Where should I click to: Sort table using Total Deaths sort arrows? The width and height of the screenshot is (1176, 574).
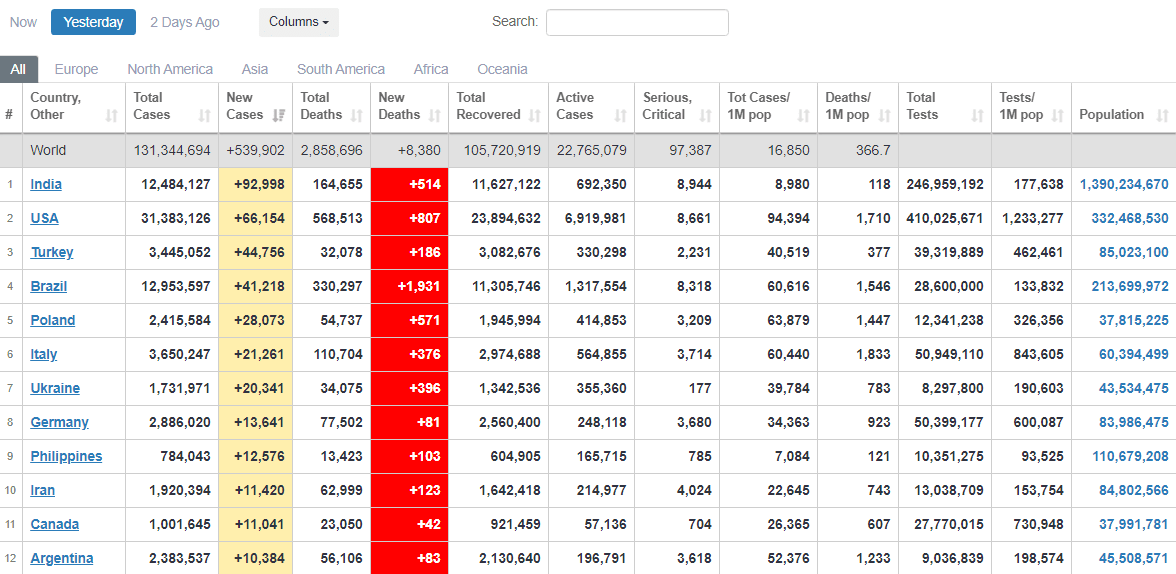(357, 115)
